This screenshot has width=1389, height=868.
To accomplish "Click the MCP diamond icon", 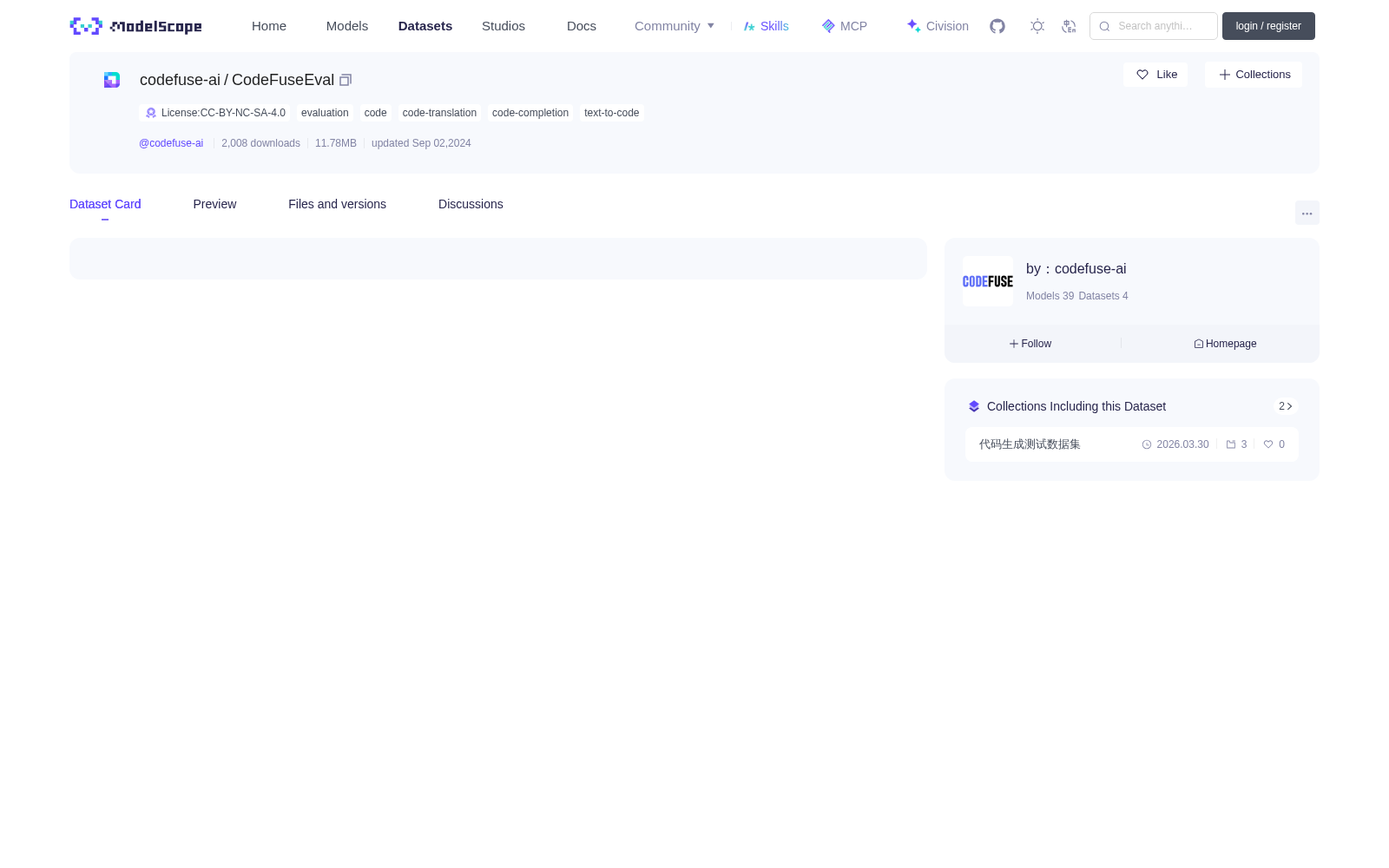I will 828,26.
